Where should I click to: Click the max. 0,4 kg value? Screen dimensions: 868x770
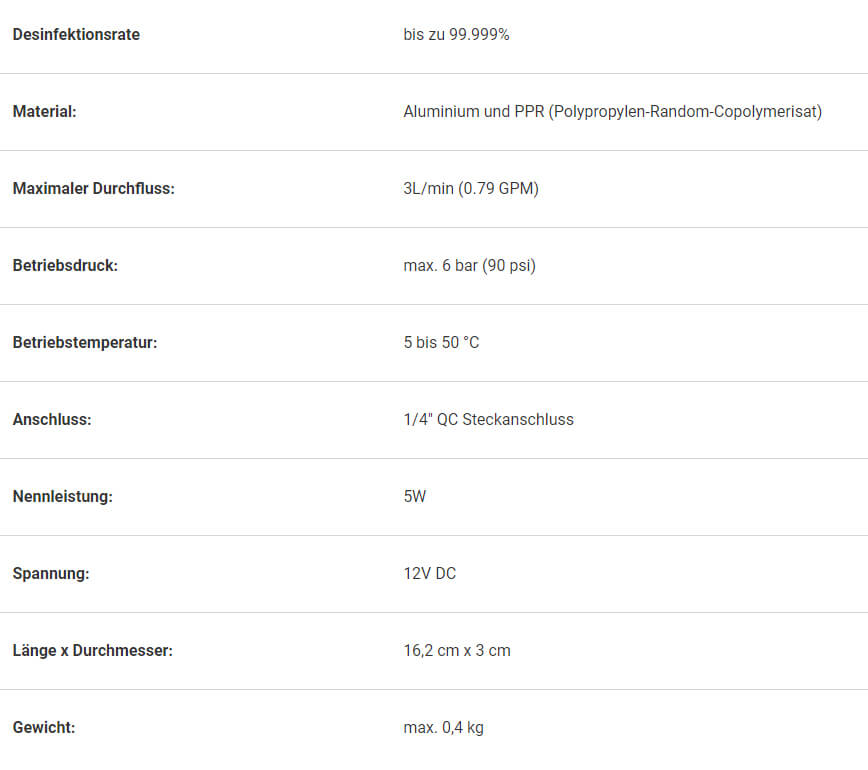click(443, 727)
